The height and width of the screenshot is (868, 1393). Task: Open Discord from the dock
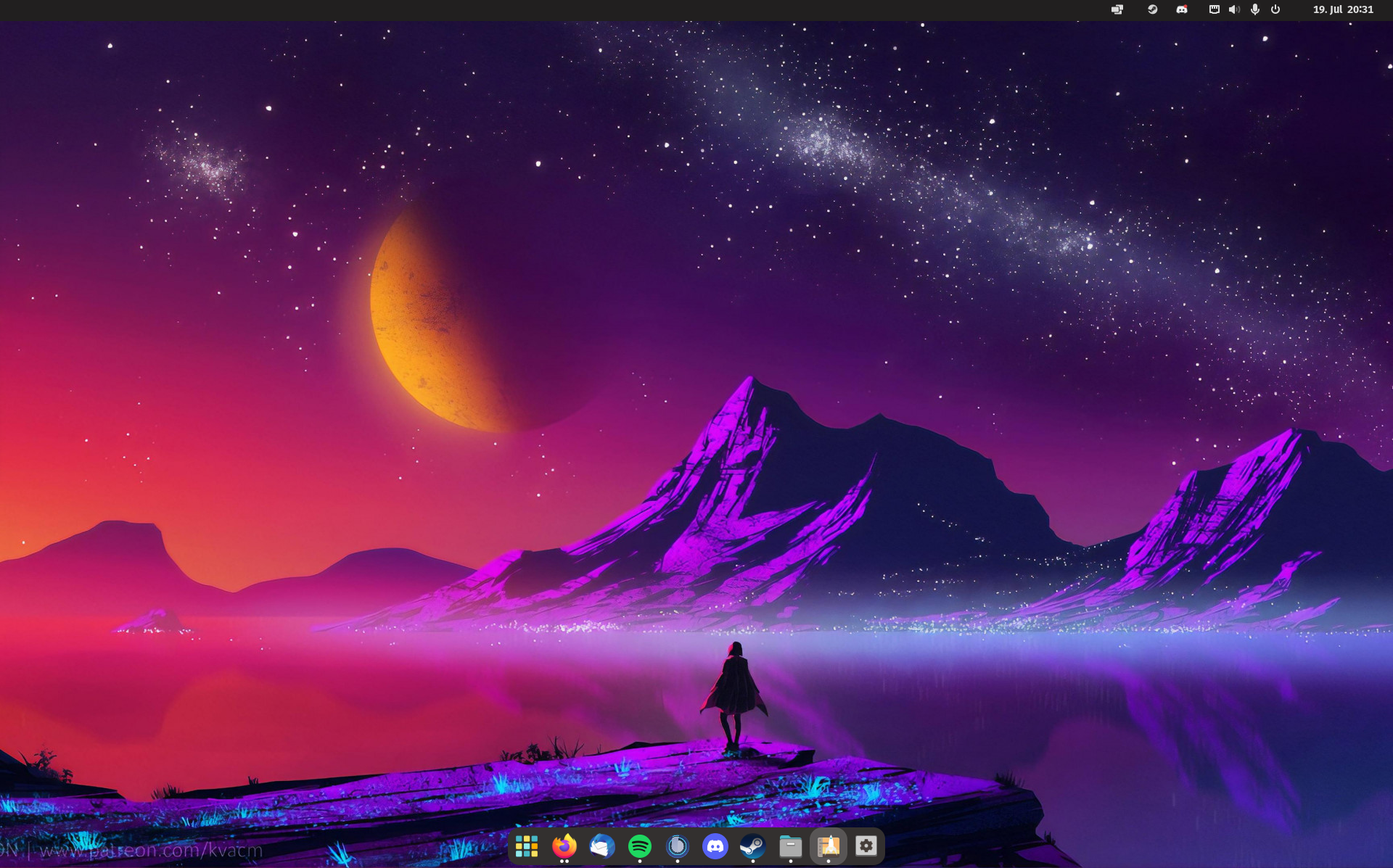coord(715,846)
